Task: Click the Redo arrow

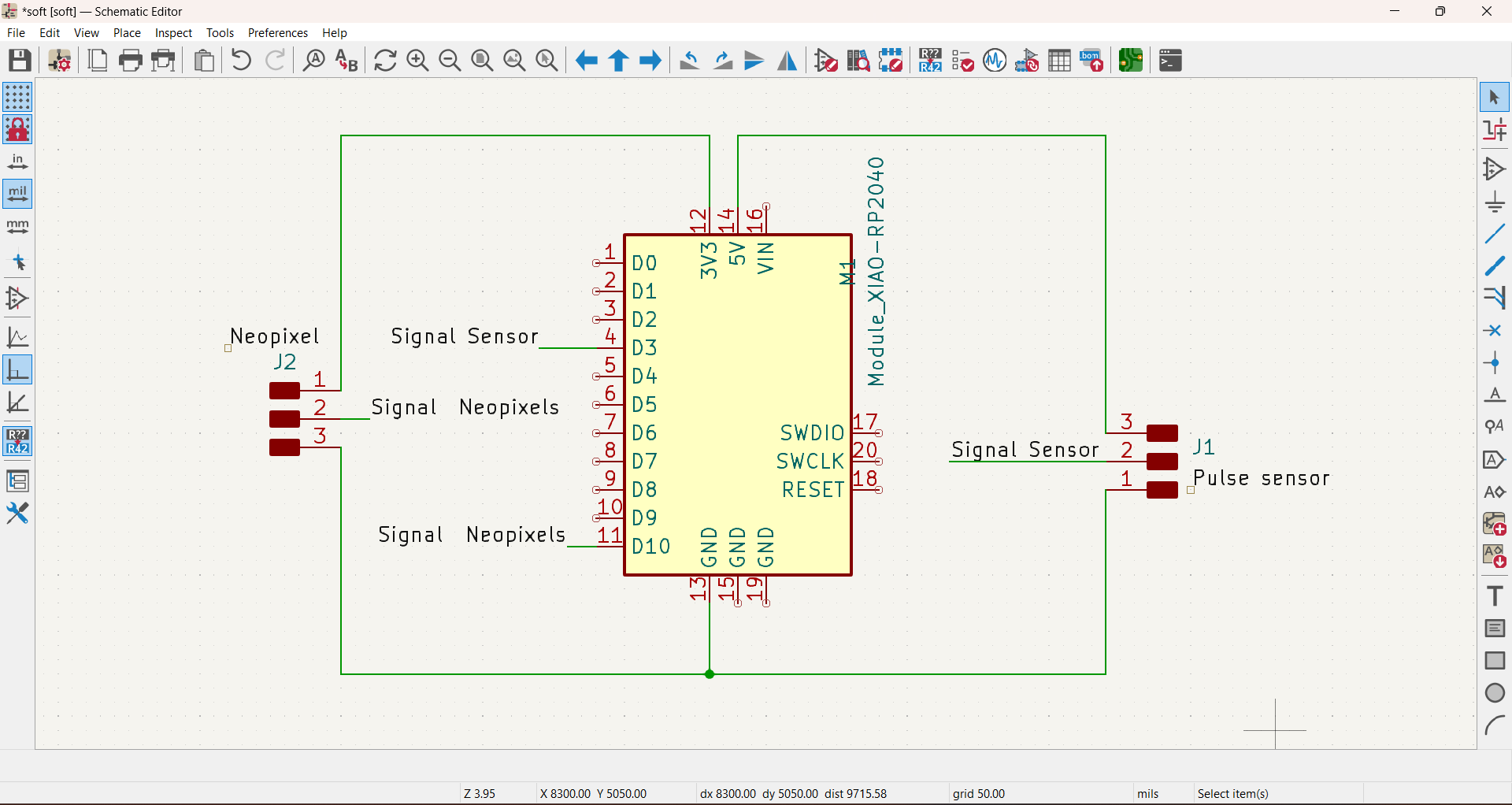Action: pyautogui.click(x=275, y=61)
